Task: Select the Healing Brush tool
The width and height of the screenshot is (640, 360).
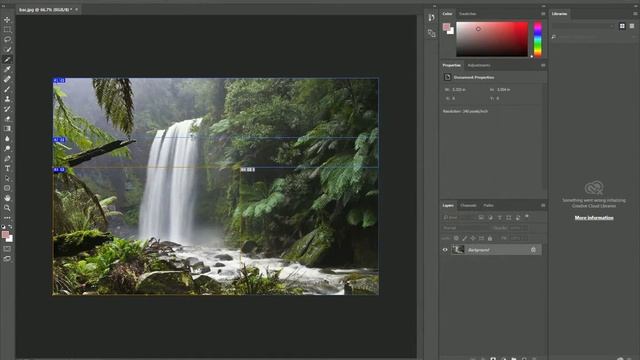Action: [x=7, y=79]
